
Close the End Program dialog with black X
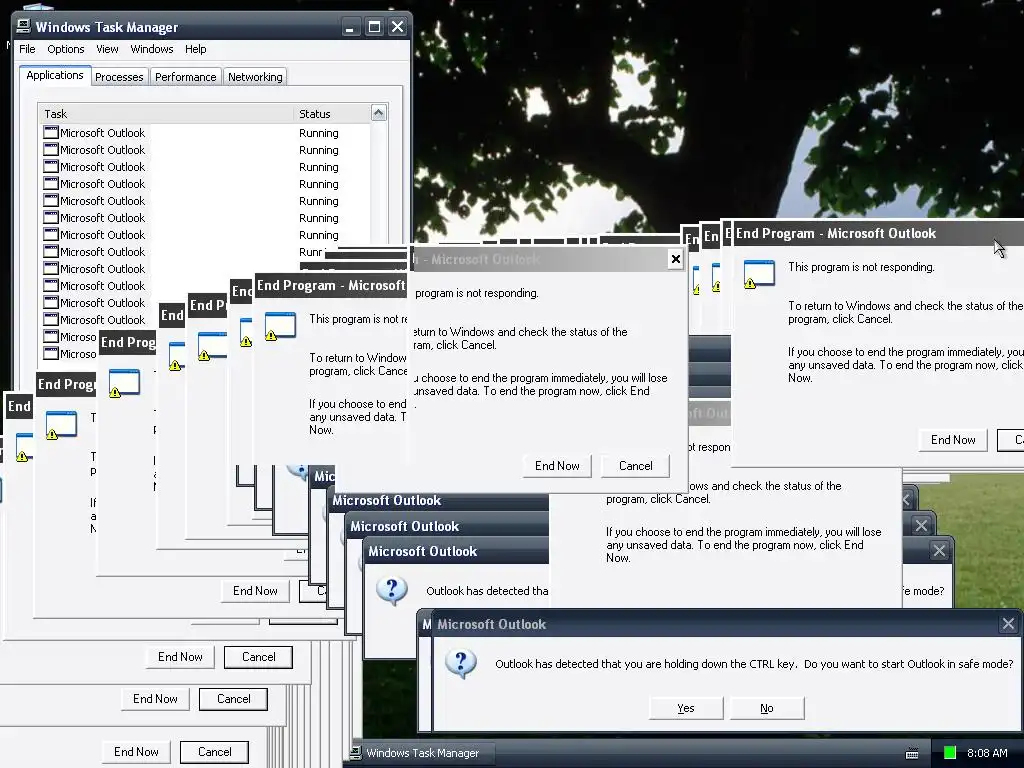[x=675, y=259]
